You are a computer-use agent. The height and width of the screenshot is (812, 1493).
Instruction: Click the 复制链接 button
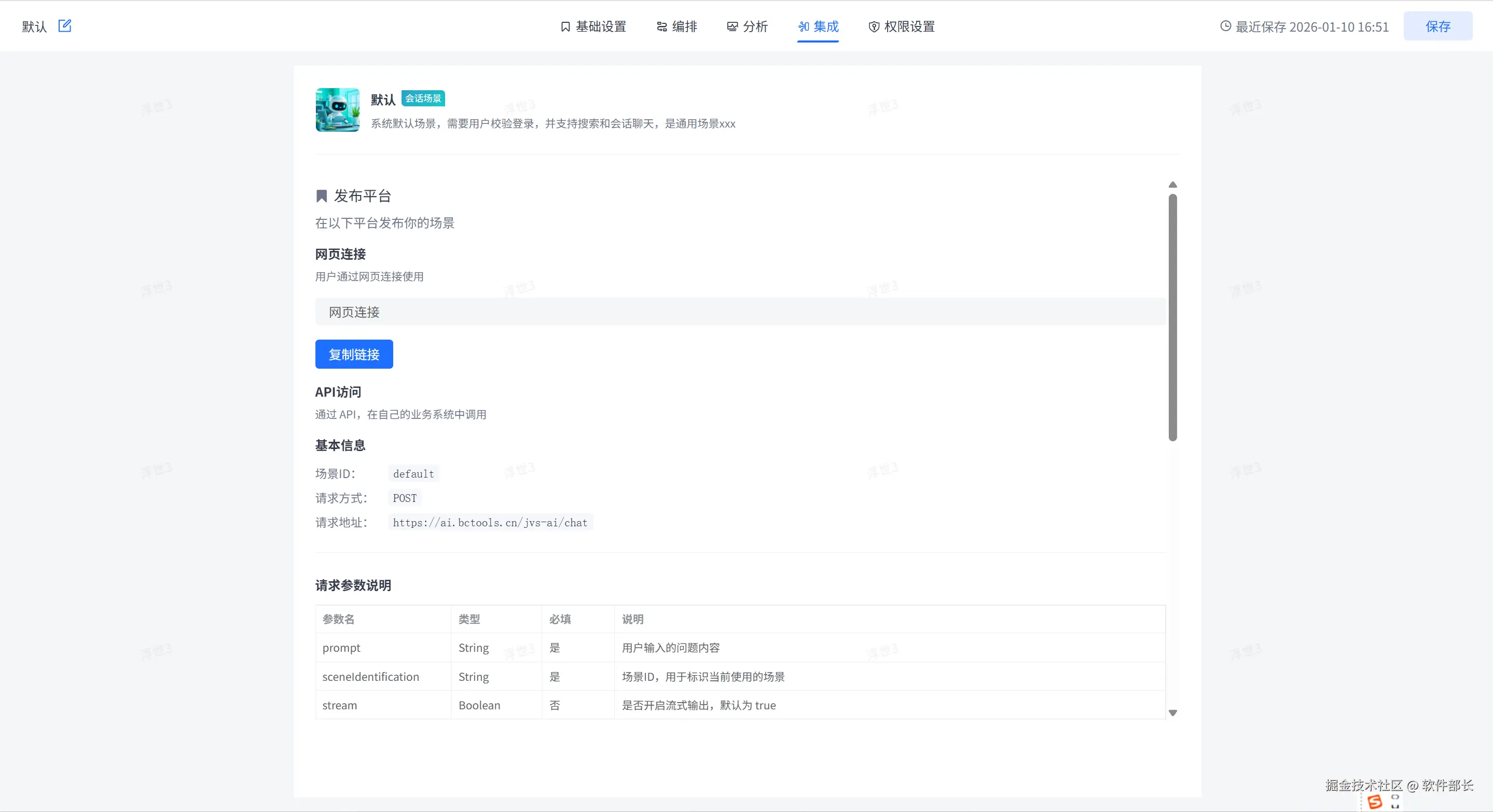(x=354, y=355)
